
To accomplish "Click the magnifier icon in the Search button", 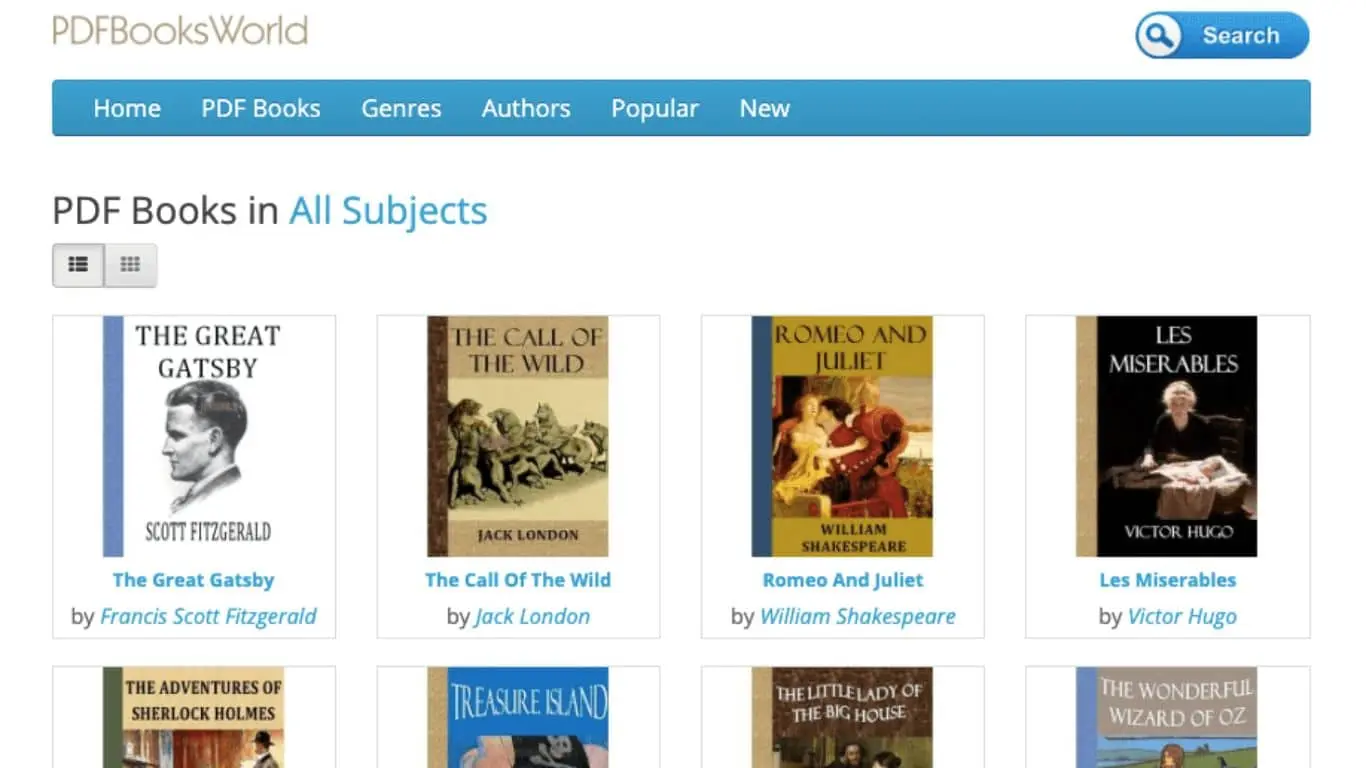I will [1159, 34].
